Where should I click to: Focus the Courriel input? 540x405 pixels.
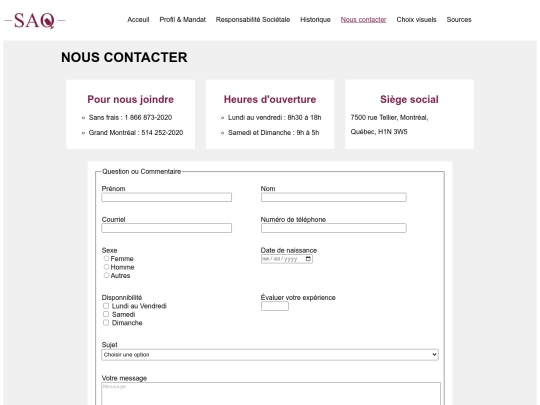tap(167, 228)
